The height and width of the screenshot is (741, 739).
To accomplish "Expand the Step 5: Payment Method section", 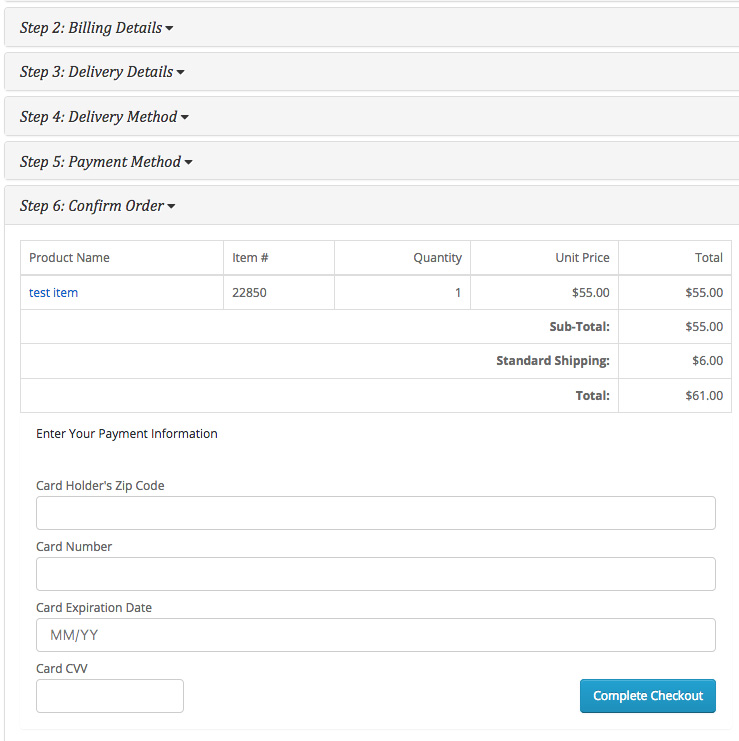I will click(x=106, y=162).
